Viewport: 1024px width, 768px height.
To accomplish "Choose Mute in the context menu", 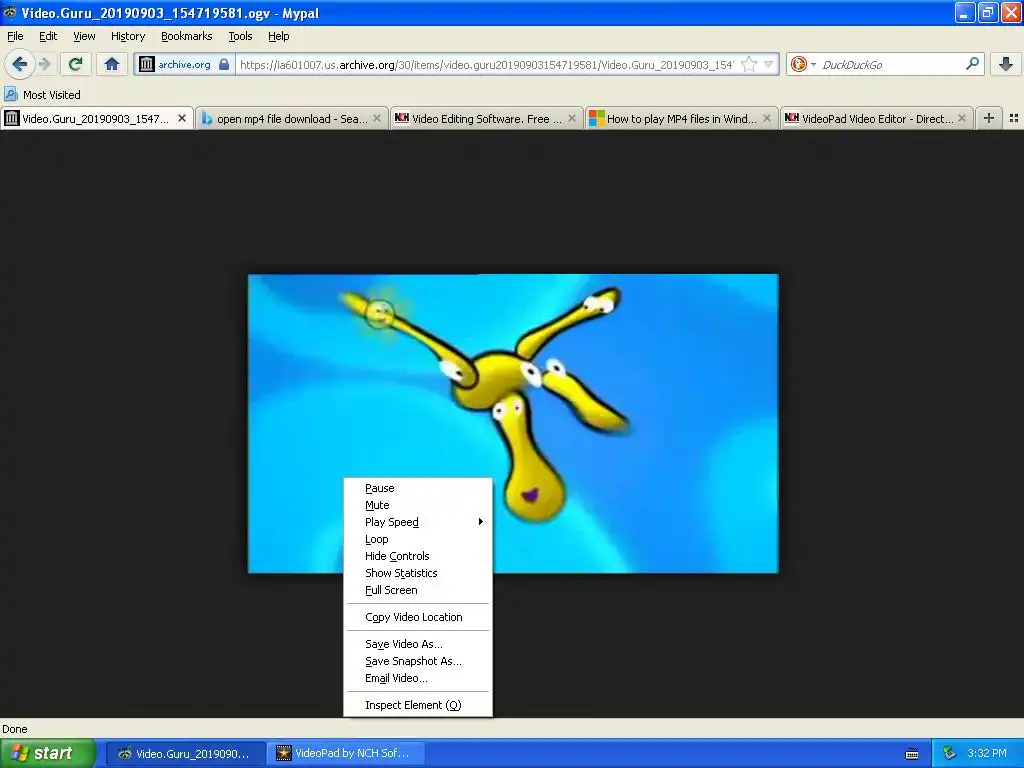I will 418,505.
